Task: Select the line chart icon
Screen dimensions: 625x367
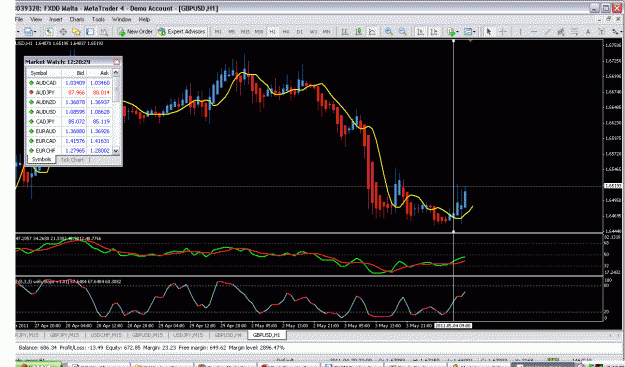Action: pos(372,31)
